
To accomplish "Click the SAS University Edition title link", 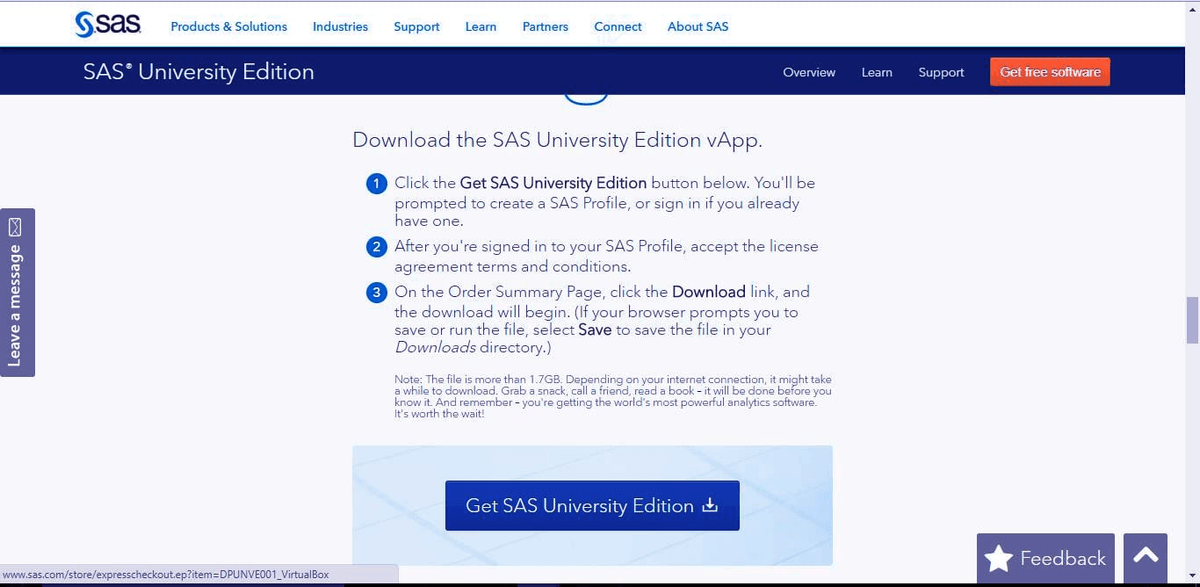I will (198, 72).
